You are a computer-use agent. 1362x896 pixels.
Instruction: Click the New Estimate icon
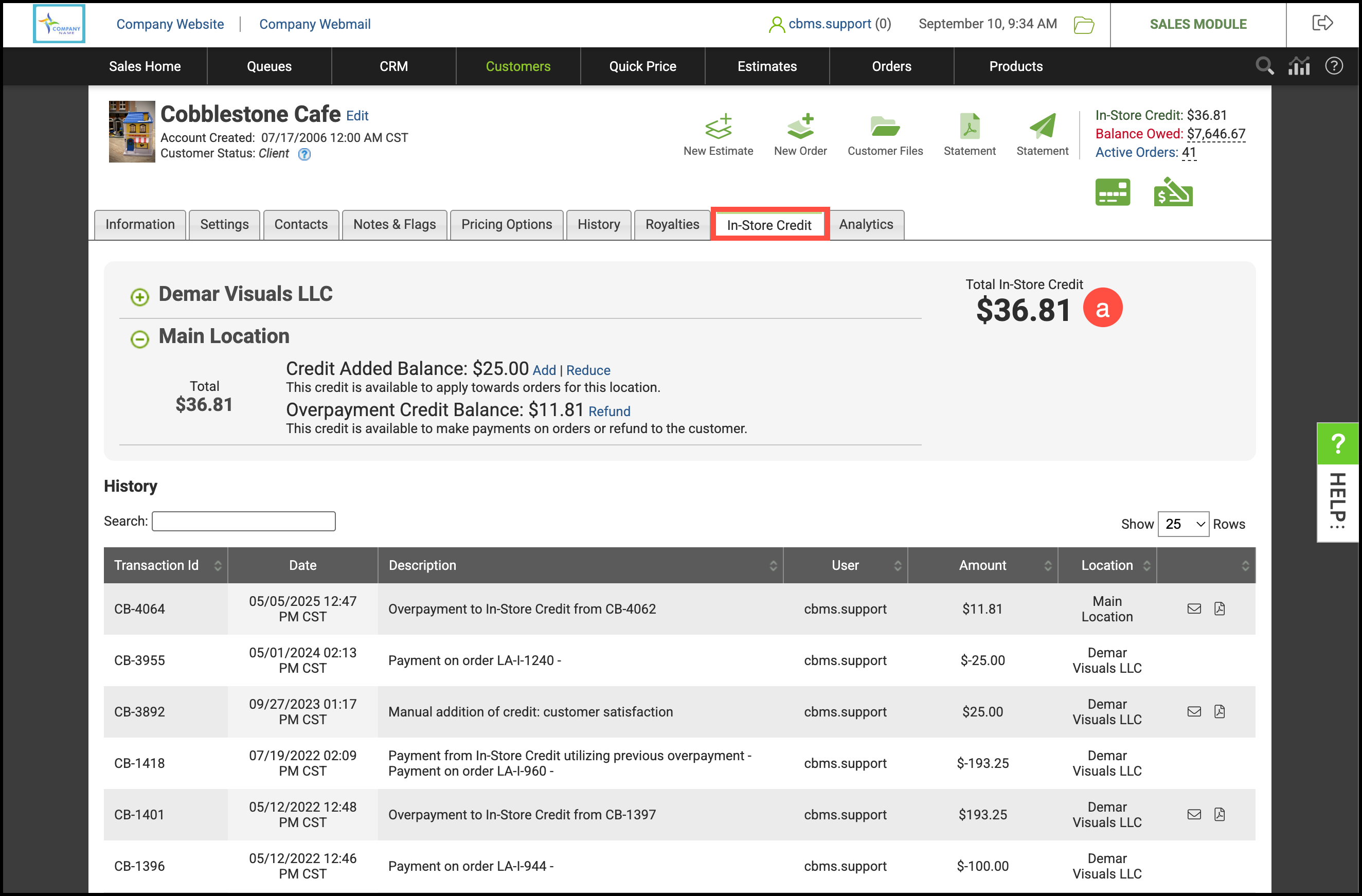718,127
